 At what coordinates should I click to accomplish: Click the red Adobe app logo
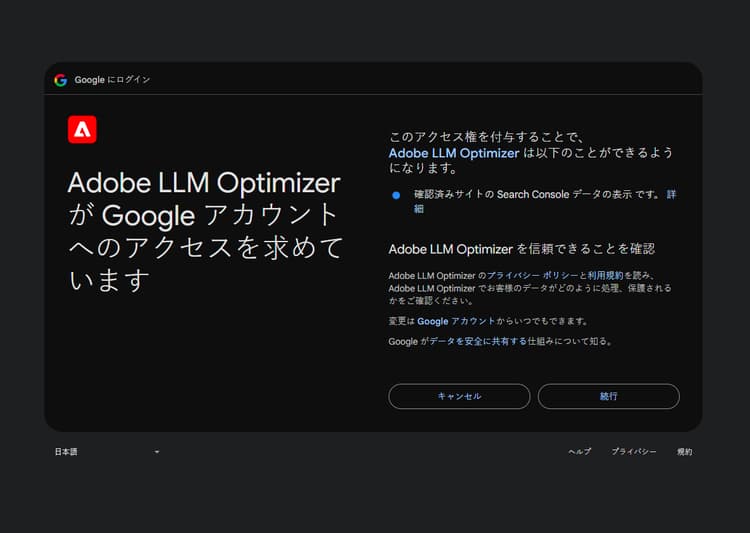point(82,129)
